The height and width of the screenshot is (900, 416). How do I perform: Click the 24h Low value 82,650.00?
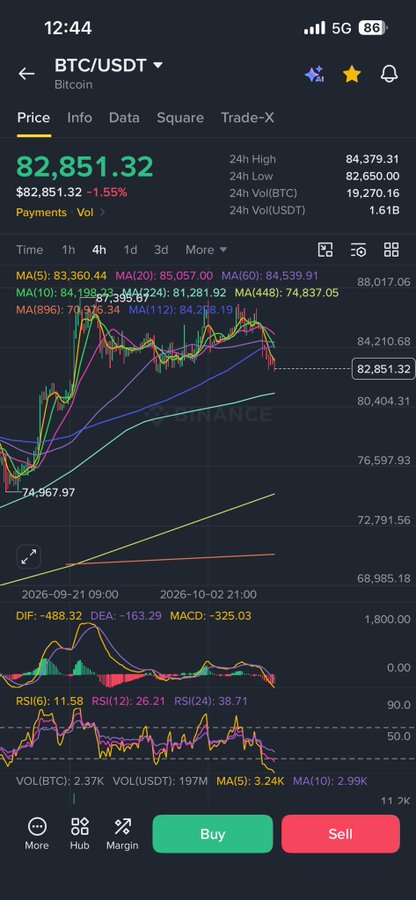(x=372, y=176)
